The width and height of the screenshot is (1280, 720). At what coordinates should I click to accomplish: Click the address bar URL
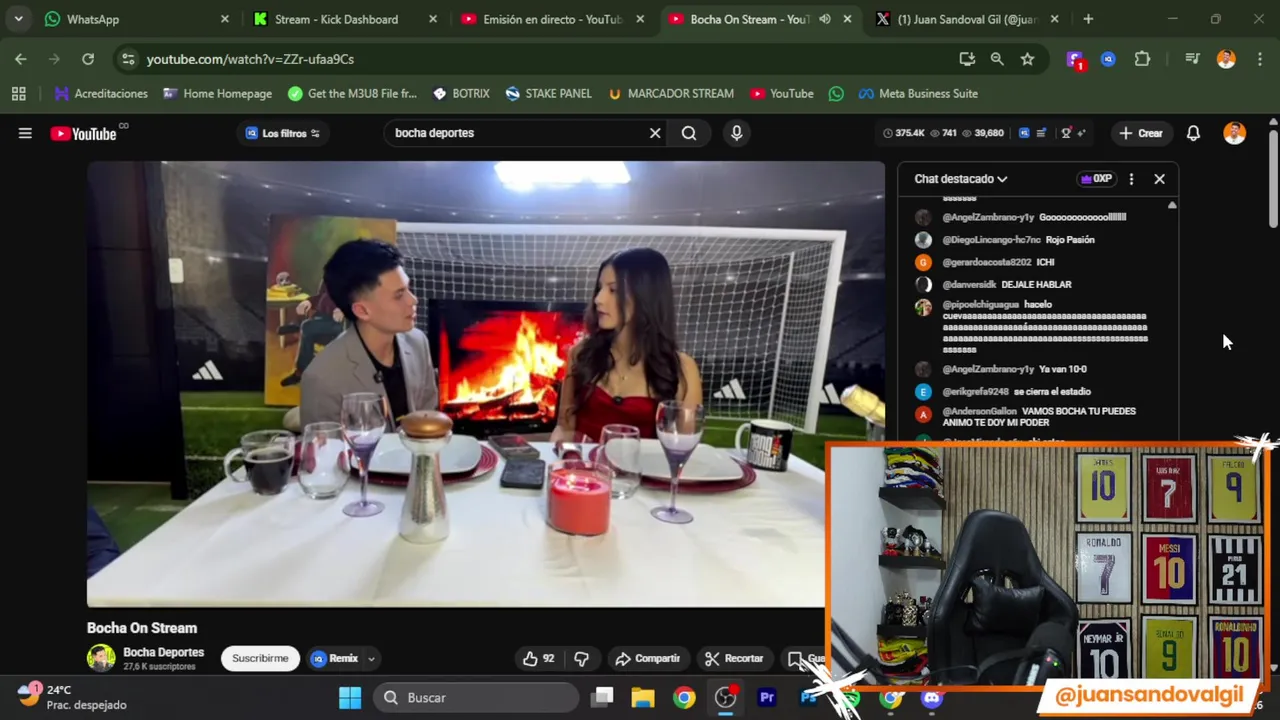pyautogui.click(x=250, y=59)
